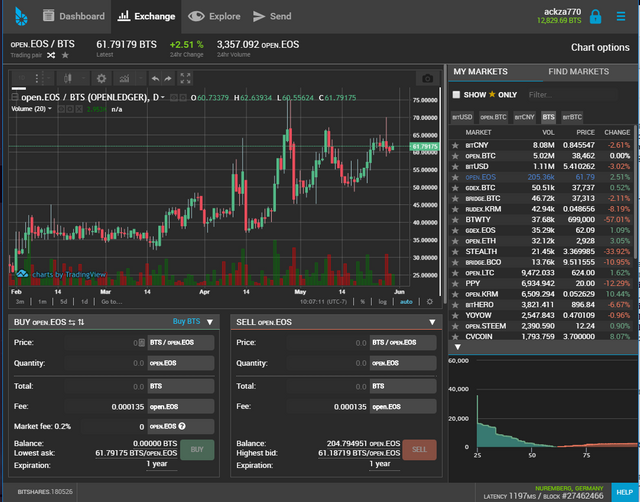Image resolution: width=640 pixels, height=502 pixels.
Task: Filter markets by bitCNY base
Action: [x=524, y=117]
